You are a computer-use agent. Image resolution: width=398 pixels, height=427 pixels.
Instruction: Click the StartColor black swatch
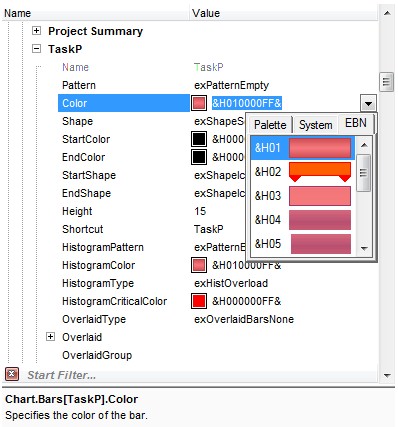(199, 139)
